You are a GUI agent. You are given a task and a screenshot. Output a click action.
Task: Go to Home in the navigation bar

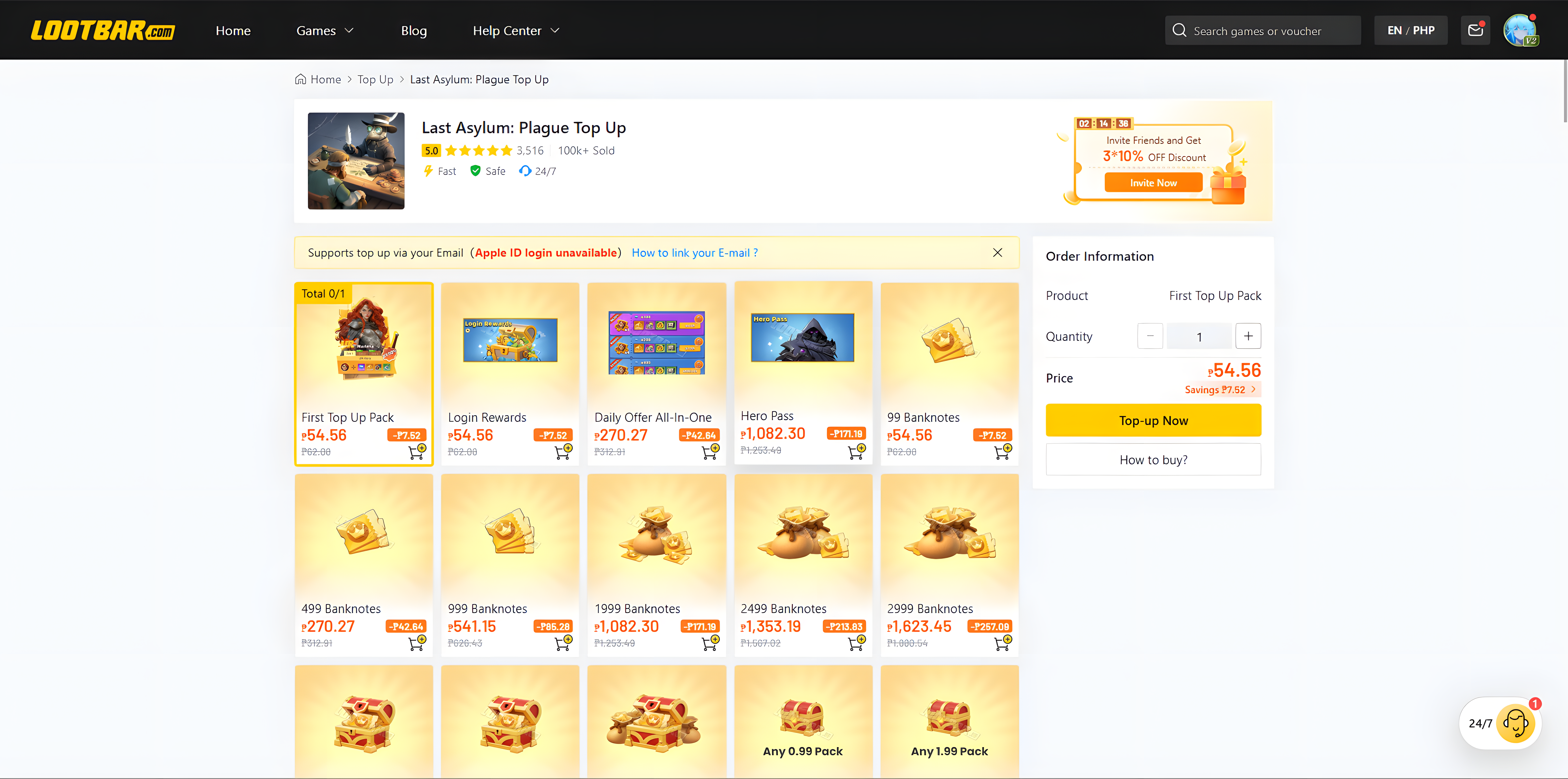tap(233, 30)
